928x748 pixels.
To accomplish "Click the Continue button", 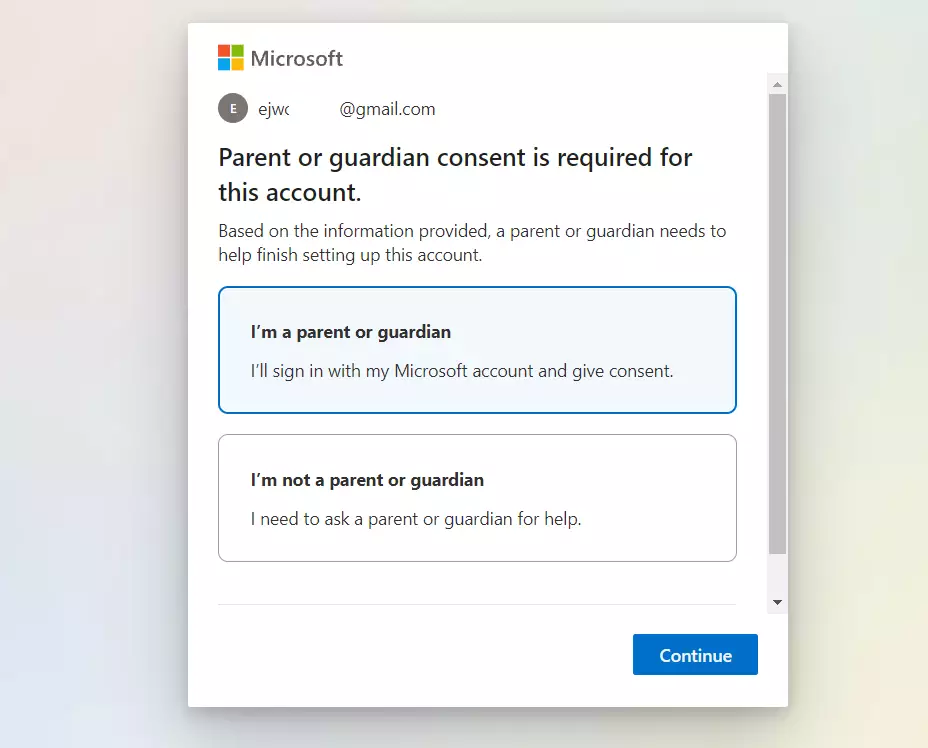I will click(x=695, y=654).
